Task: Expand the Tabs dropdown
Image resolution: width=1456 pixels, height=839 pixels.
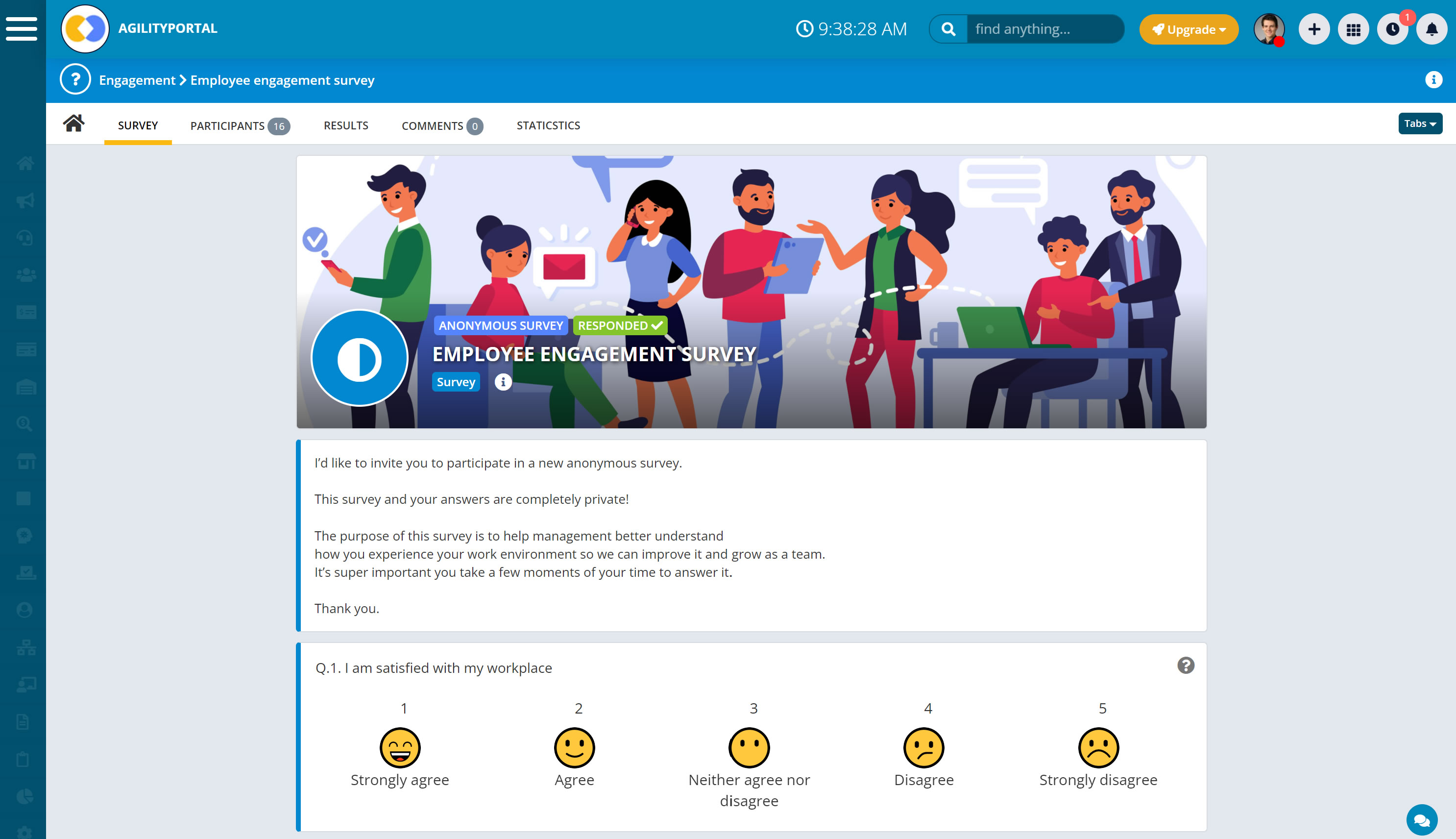Action: click(1420, 123)
